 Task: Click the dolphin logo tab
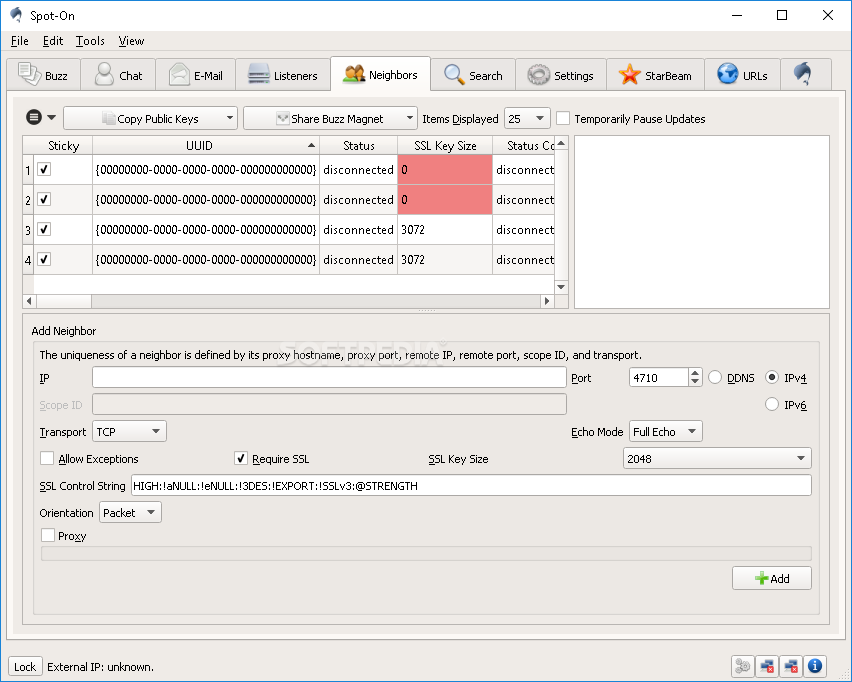[805, 75]
